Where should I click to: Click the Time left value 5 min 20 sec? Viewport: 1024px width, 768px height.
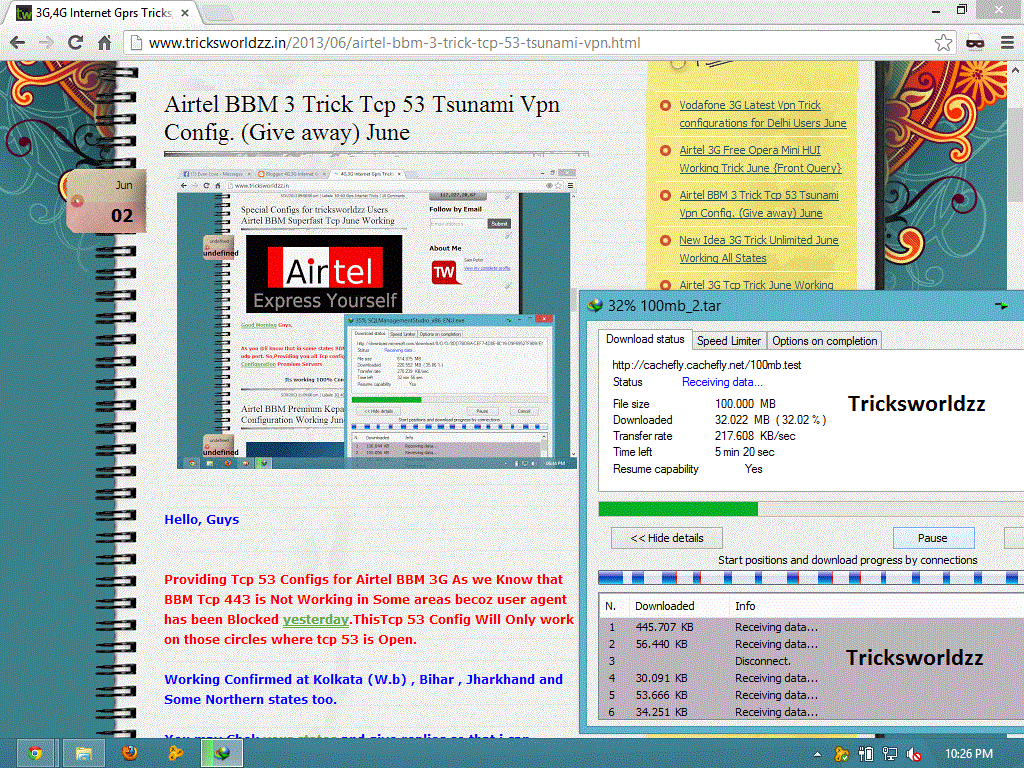coord(744,452)
